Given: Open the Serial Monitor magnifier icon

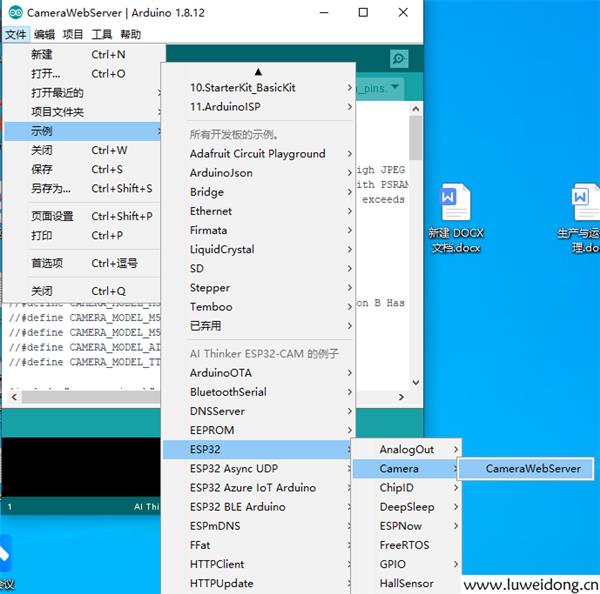Looking at the screenshot, I should (x=399, y=59).
